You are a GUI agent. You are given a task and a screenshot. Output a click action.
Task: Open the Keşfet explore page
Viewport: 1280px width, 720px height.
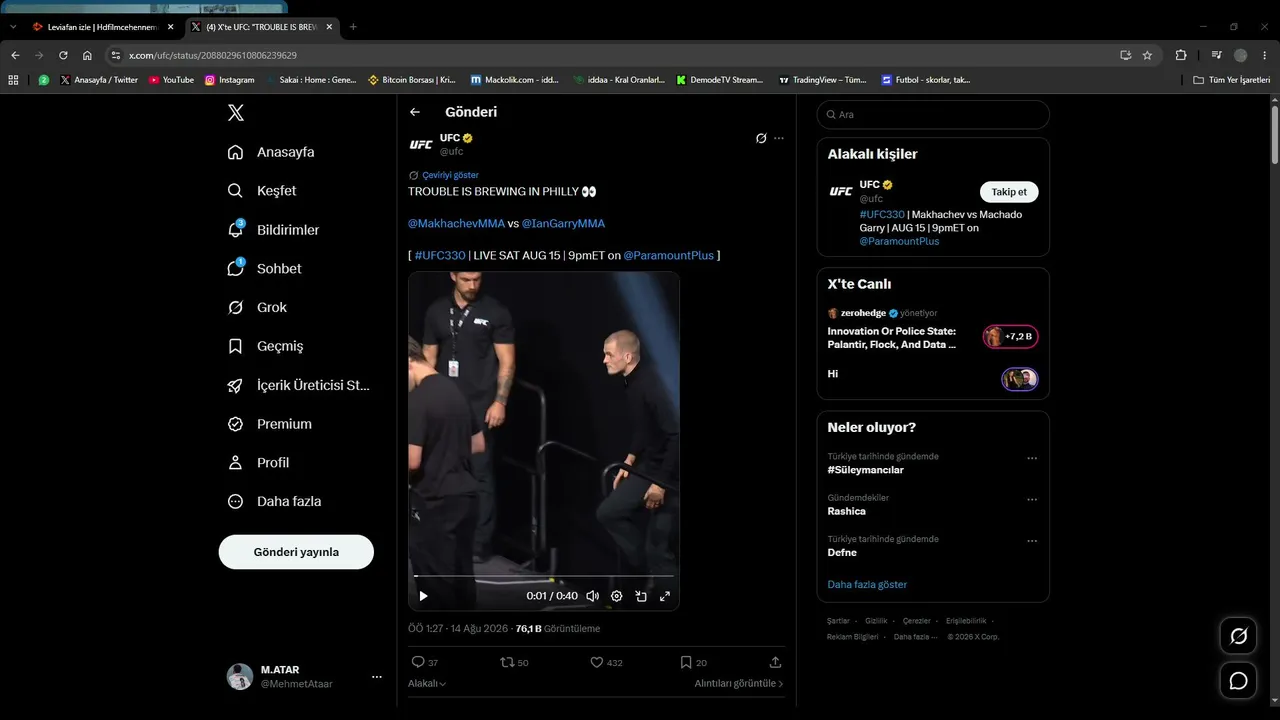click(x=262, y=191)
